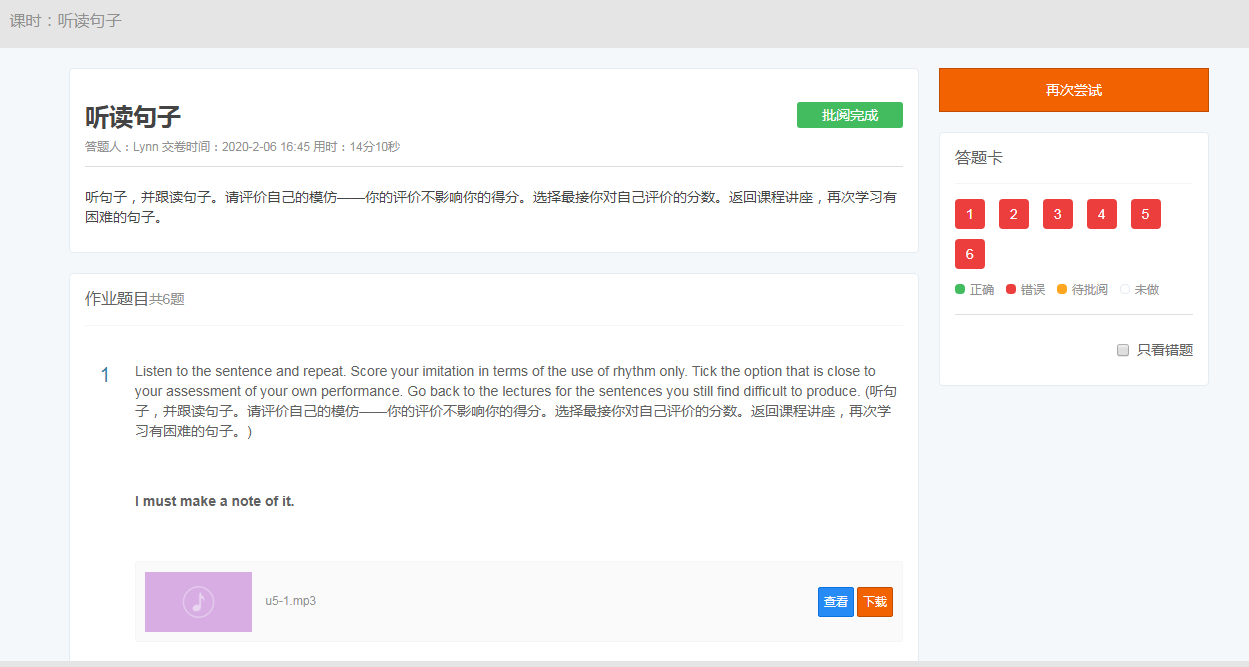Select red question 5 tile

tap(1145, 215)
